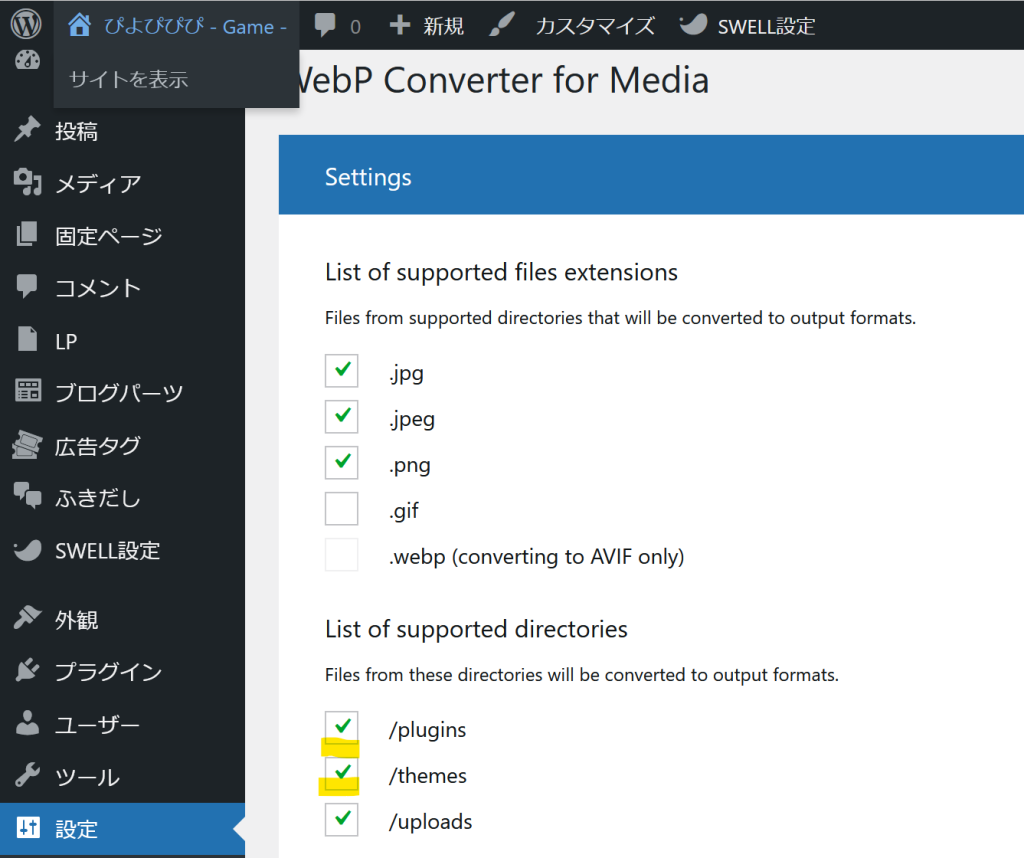Open the comments bubble icon in toolbar
The height and width of the screenshot is (858, 1024).
pos(325,26)
